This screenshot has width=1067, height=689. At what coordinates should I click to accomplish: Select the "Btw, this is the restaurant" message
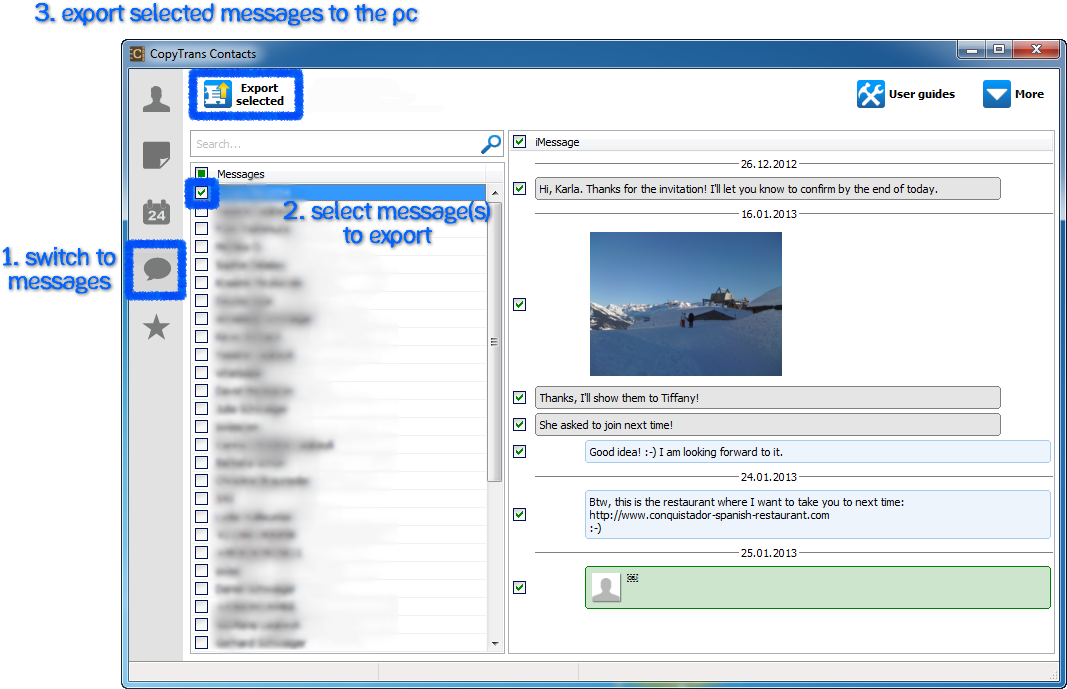pos(818,514)
